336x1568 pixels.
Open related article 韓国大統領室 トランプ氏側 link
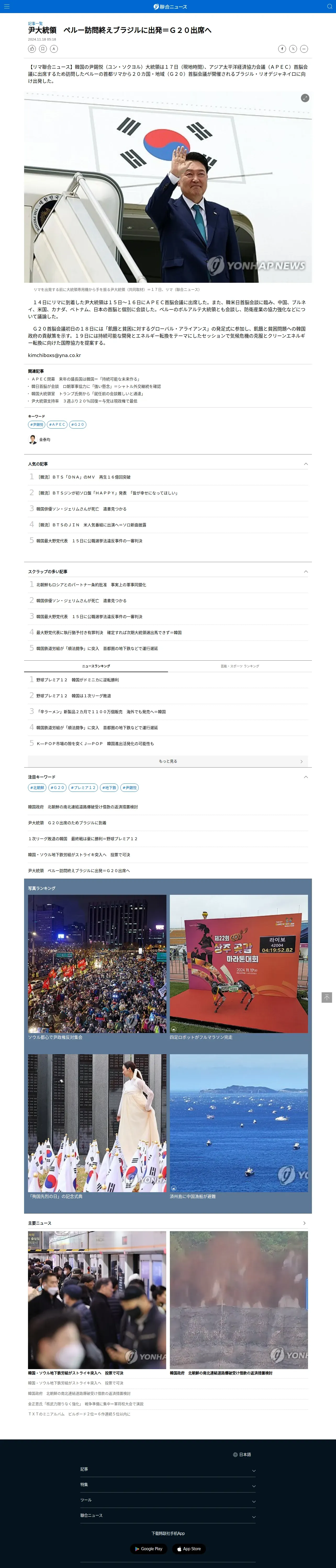tap(88, 393)
